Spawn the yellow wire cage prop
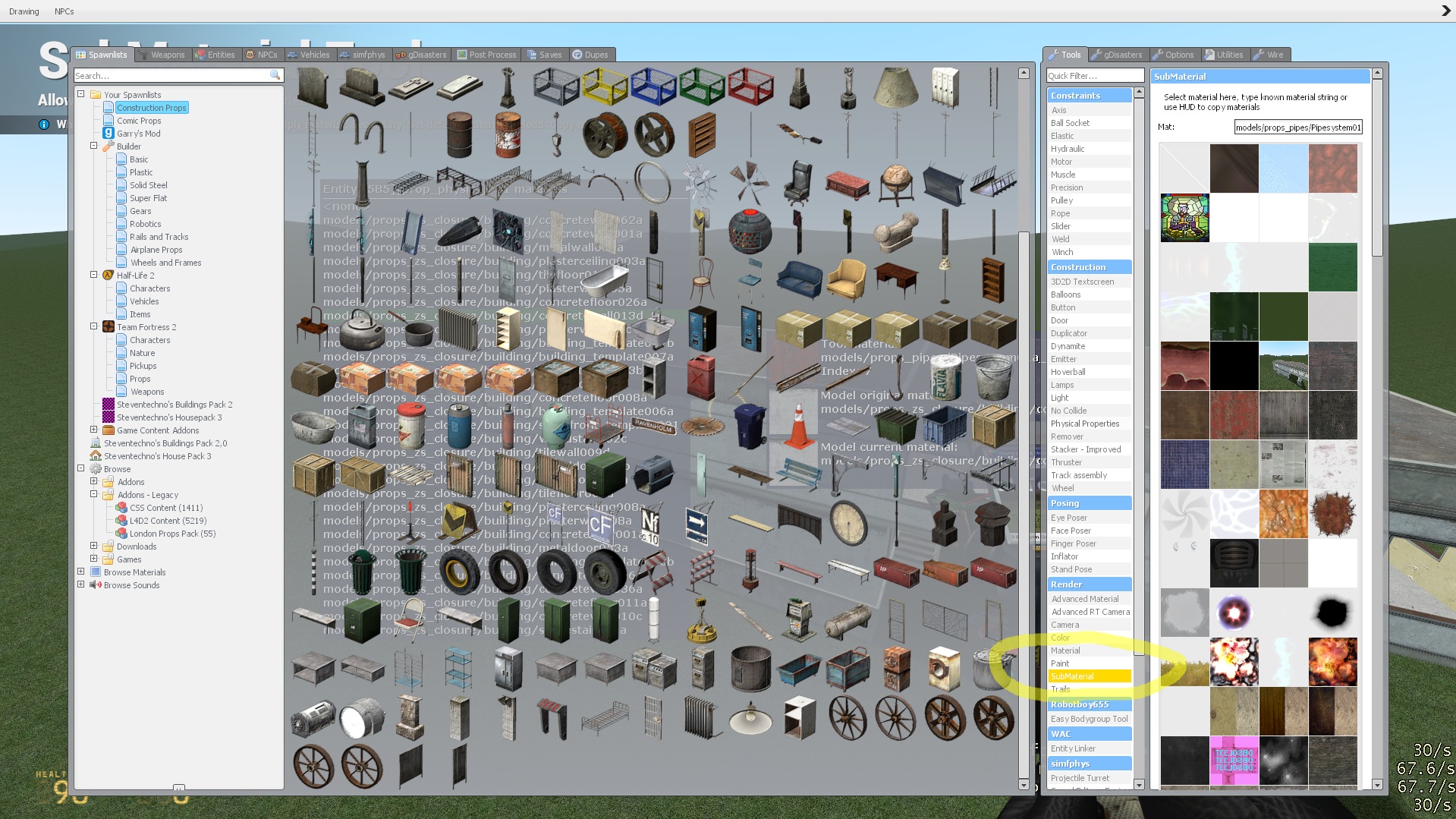This screenshot has width=1456, height=819. click(605, 87)
